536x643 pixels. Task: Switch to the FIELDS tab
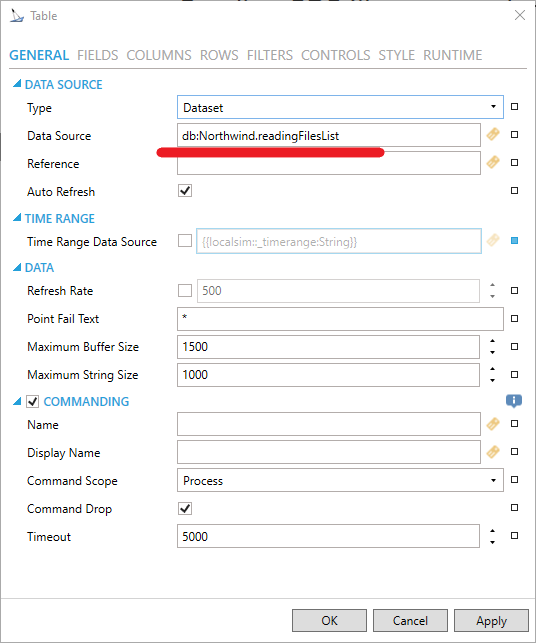[98, 55]
